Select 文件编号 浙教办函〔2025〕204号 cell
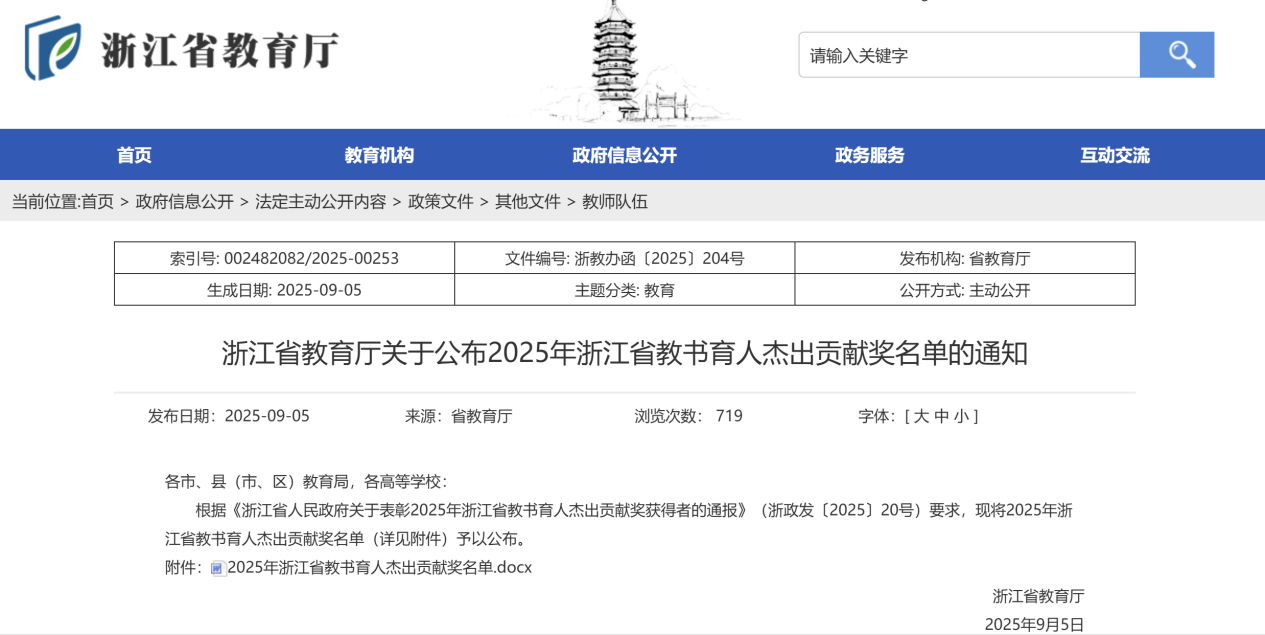This screenshot has width=1265, height=635. [x=625, y=258]
